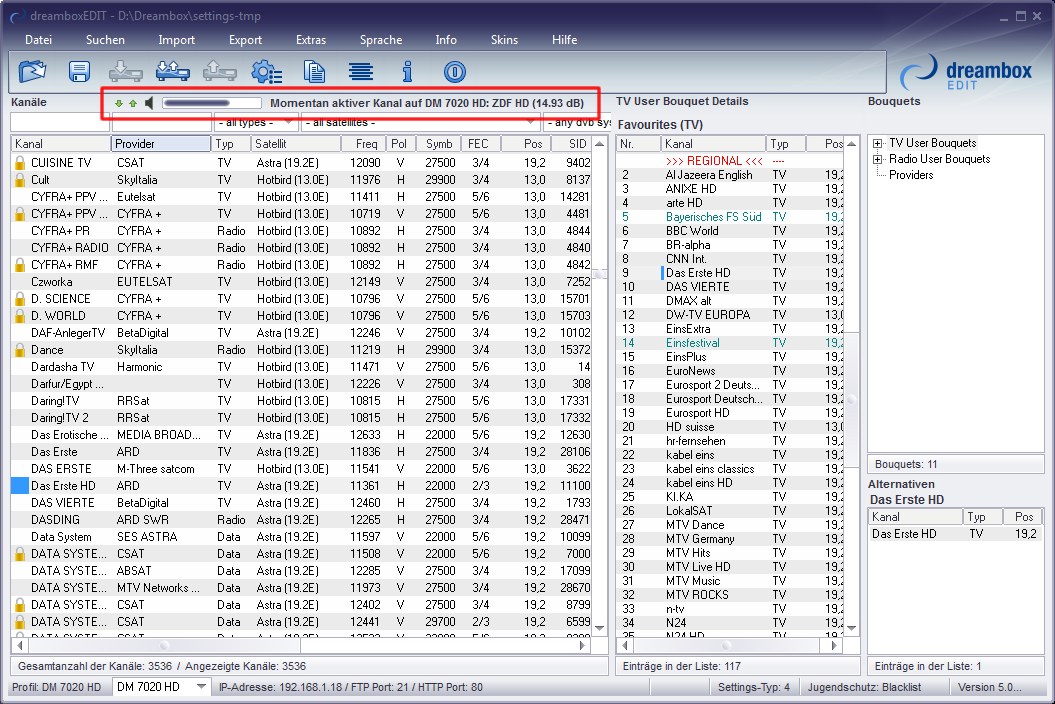The image size is (1055, 704).
Task: Click the lock icon on CUISINE TV row
Action: (20, 162)
